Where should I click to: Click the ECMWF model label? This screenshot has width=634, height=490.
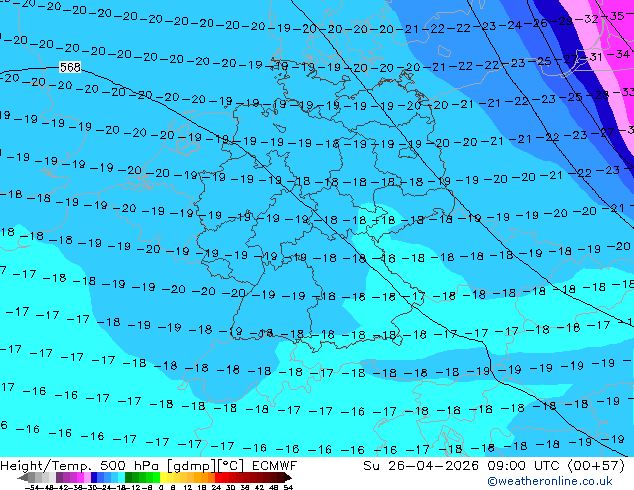[275, 466]
